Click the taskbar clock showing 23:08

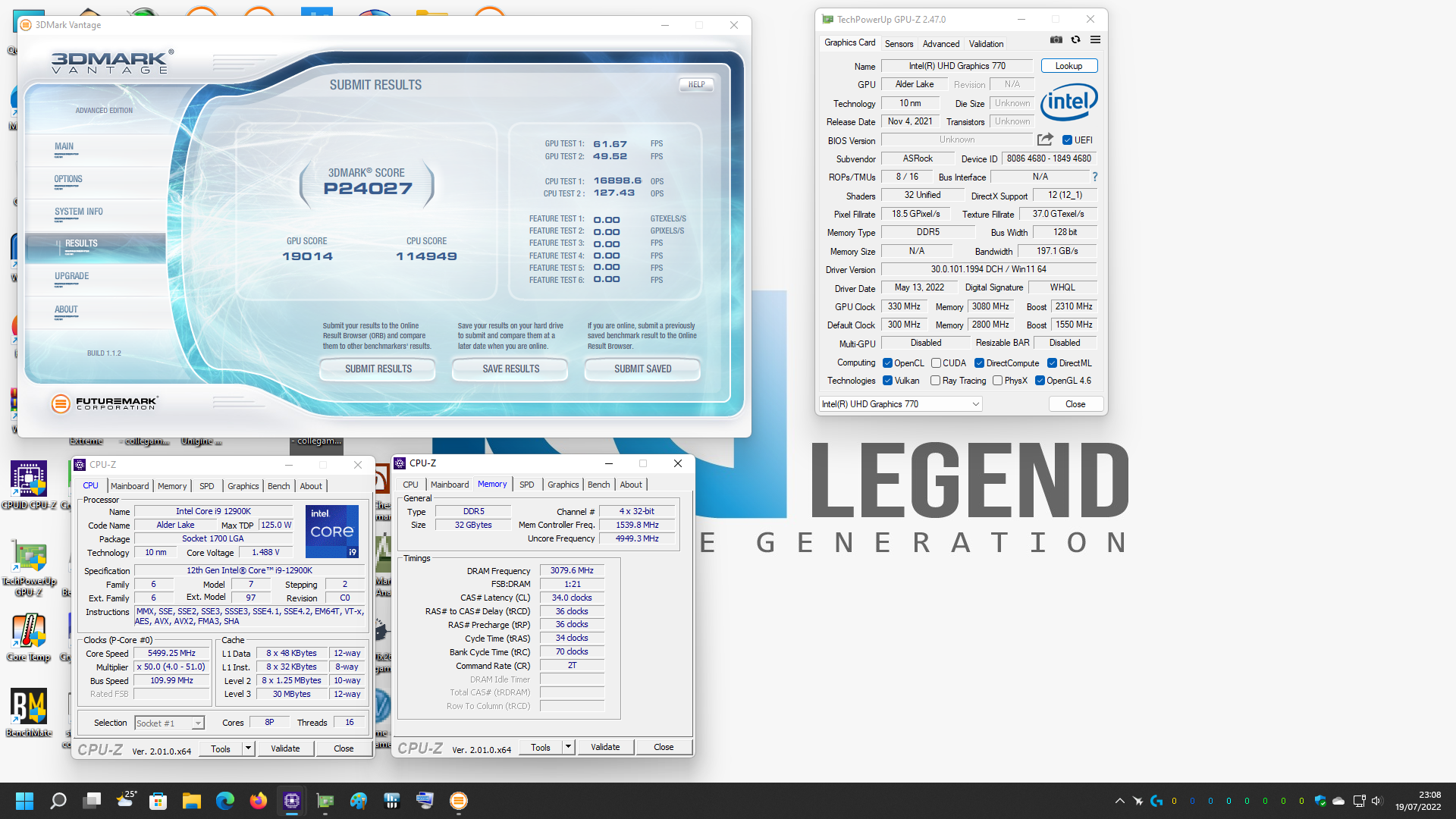pos(1418,801)
